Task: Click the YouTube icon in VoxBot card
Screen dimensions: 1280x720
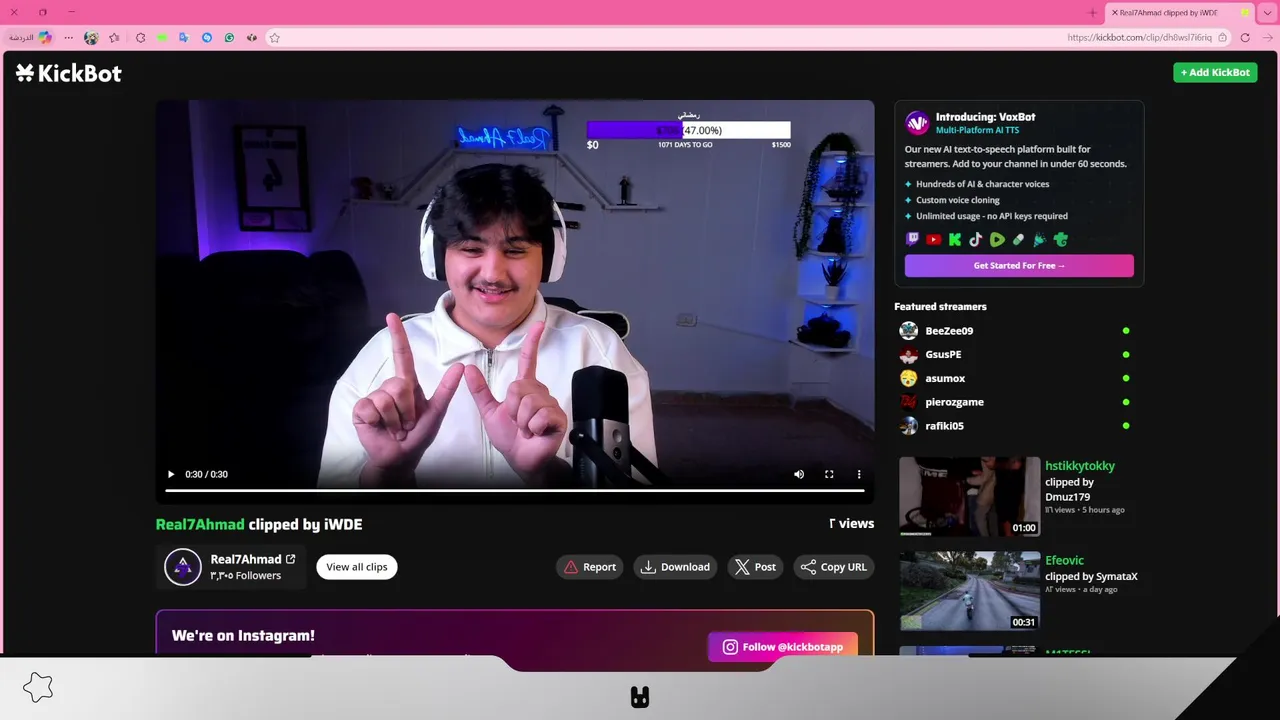Action: click(x=933, y=240)
